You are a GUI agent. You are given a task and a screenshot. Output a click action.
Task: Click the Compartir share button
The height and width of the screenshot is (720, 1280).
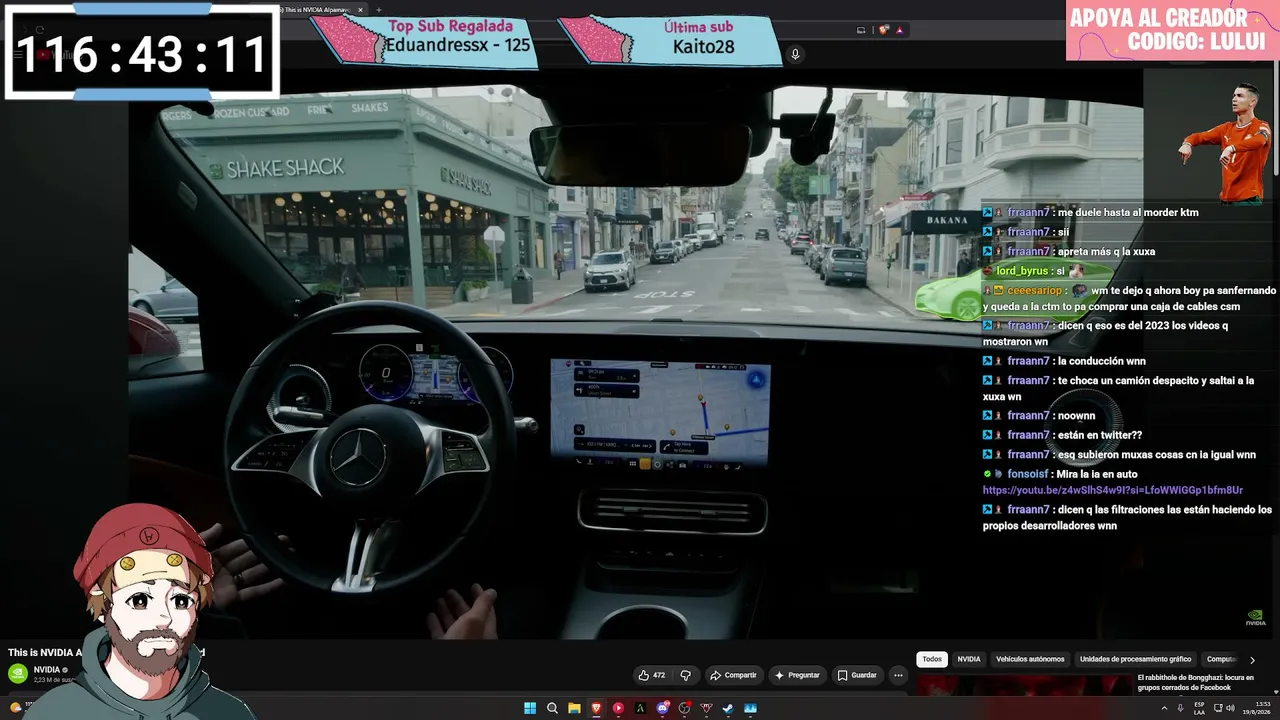(733, 675)
